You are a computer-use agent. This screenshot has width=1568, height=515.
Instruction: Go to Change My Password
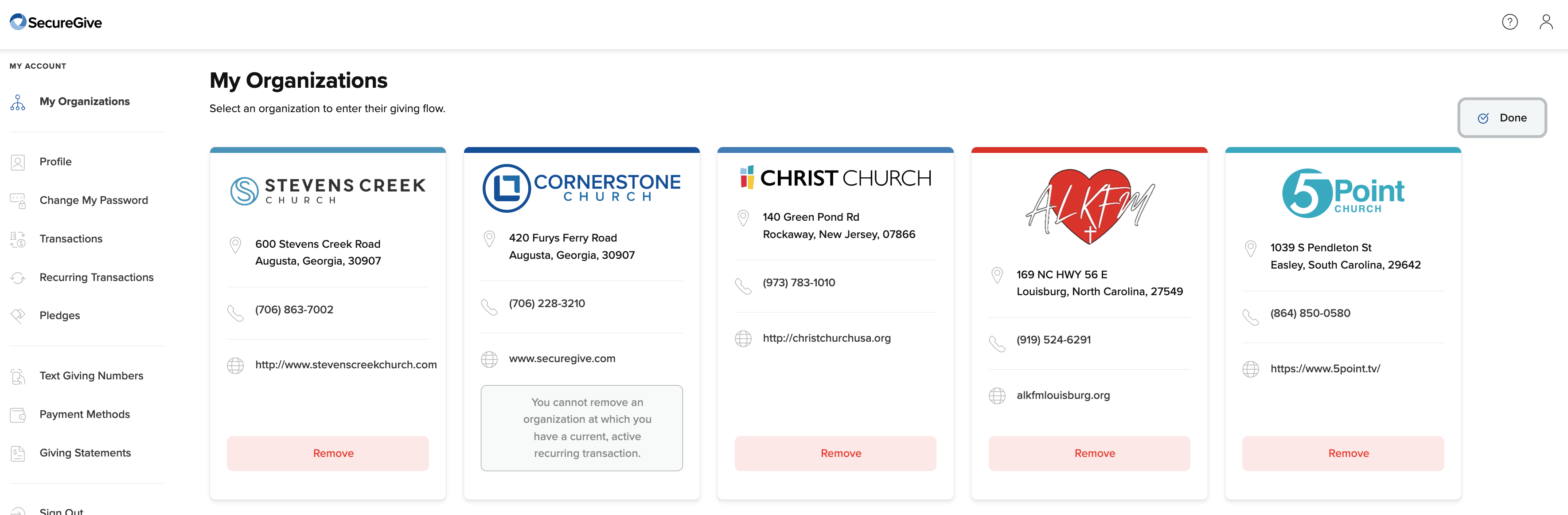coord(93,200)
